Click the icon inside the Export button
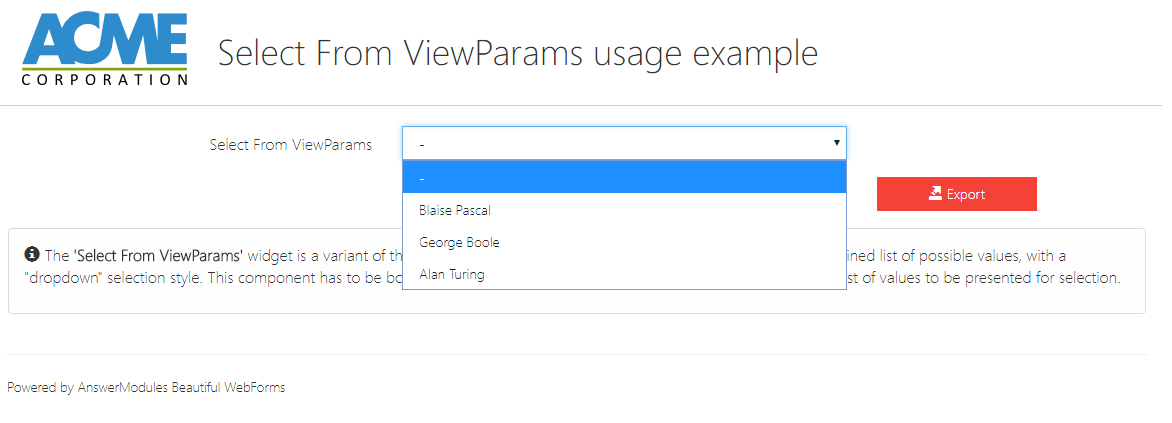The image size is (1172, 423). tap(936, 194)
